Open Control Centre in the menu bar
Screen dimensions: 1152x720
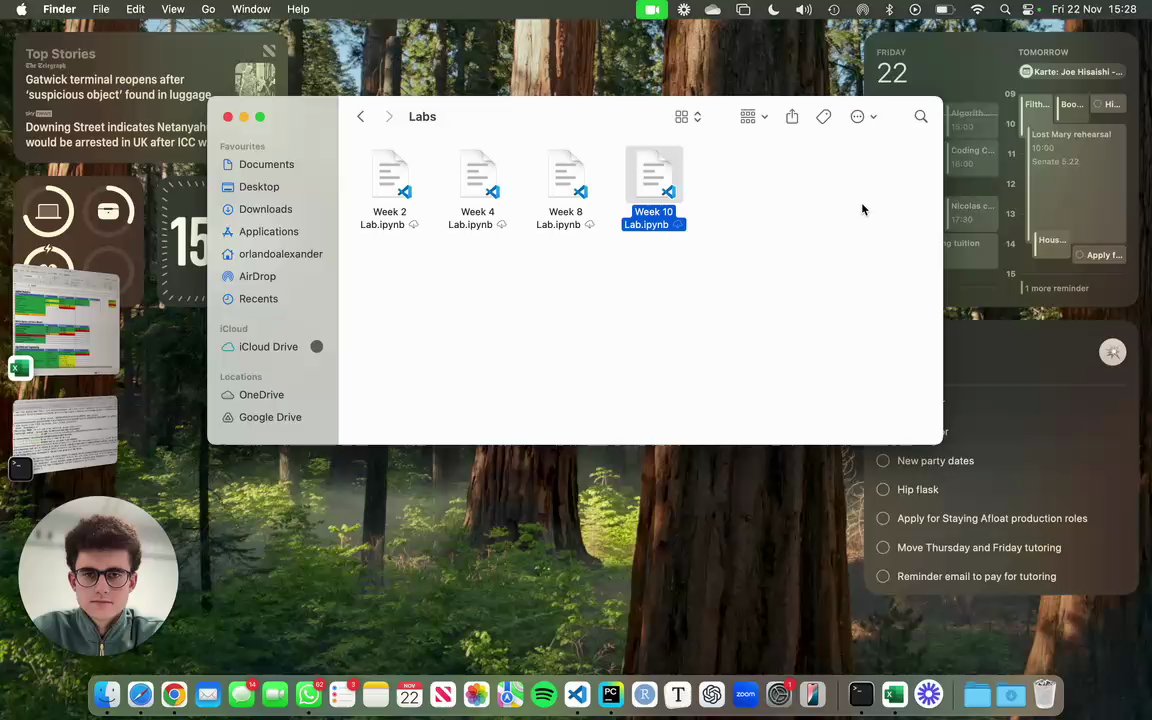click(1030, 10)
